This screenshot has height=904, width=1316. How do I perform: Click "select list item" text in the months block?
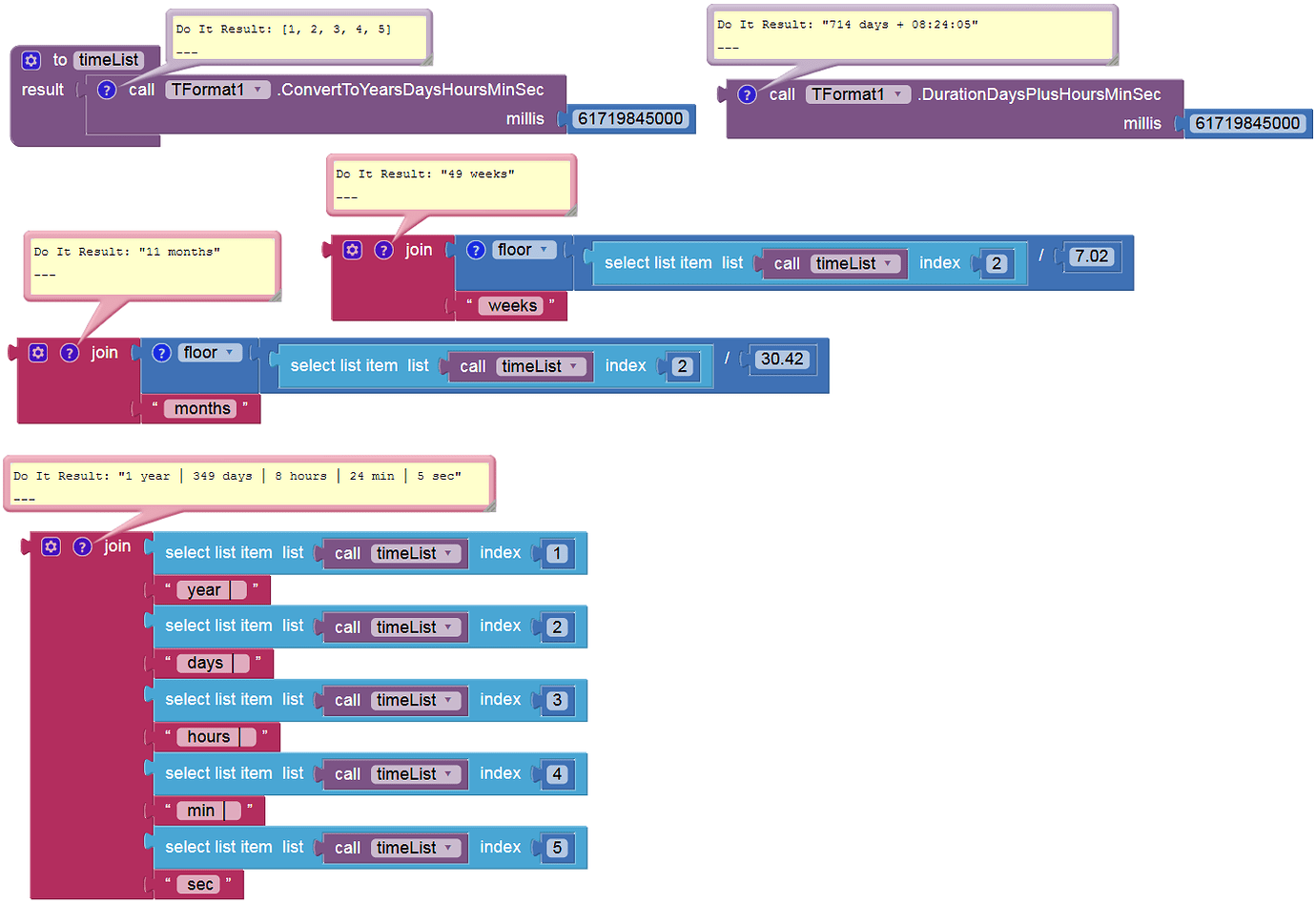pos(343,366)
